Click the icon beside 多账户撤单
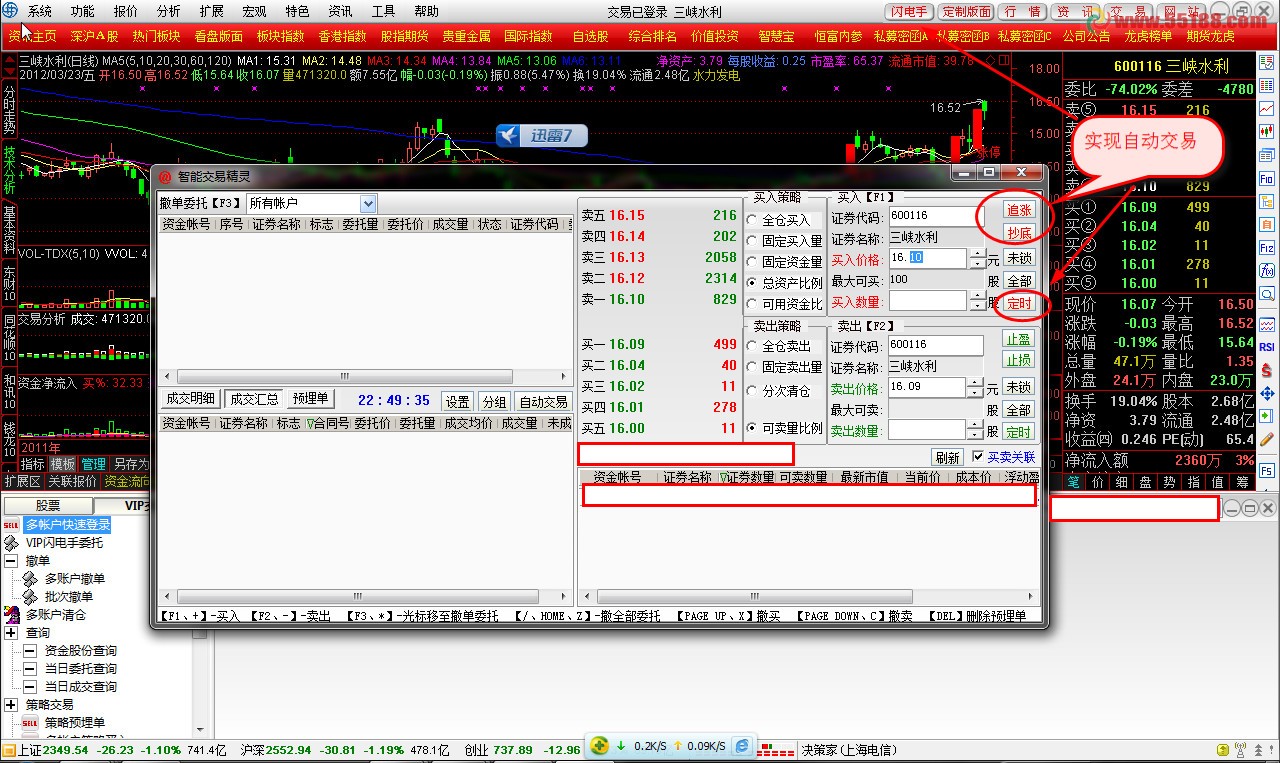The image size is (1280, 763). (x=30, y=578)
